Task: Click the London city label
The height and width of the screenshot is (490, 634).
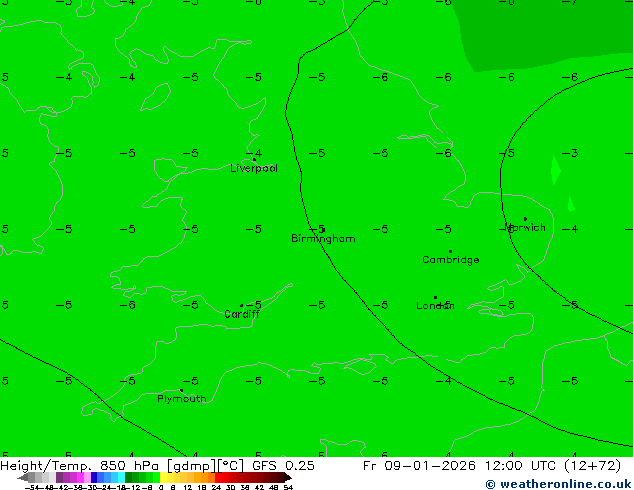Action: 435,306
